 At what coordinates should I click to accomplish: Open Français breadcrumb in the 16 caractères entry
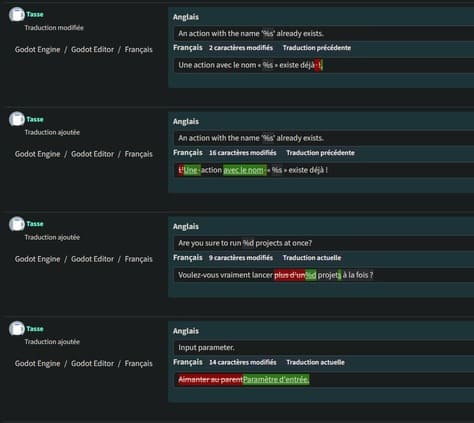[x=138, y=154]
